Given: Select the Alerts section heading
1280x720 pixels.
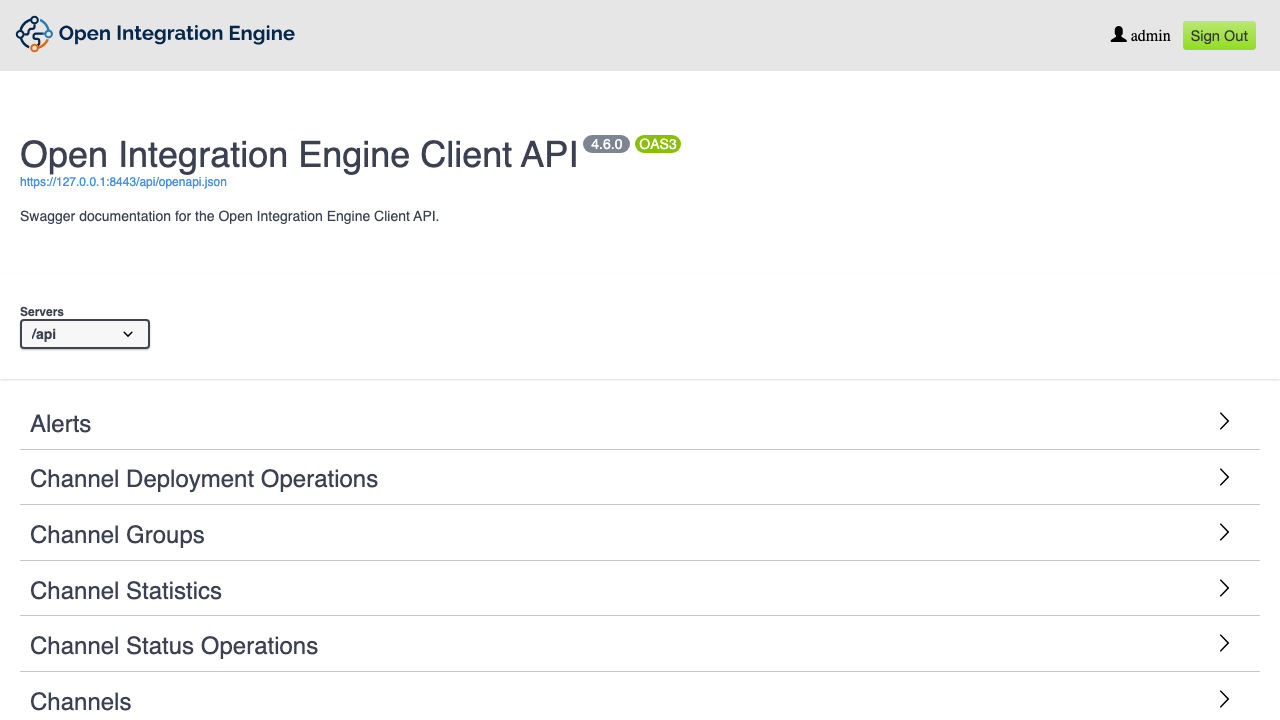Looking at the screenshot, I should click(61, 424).
